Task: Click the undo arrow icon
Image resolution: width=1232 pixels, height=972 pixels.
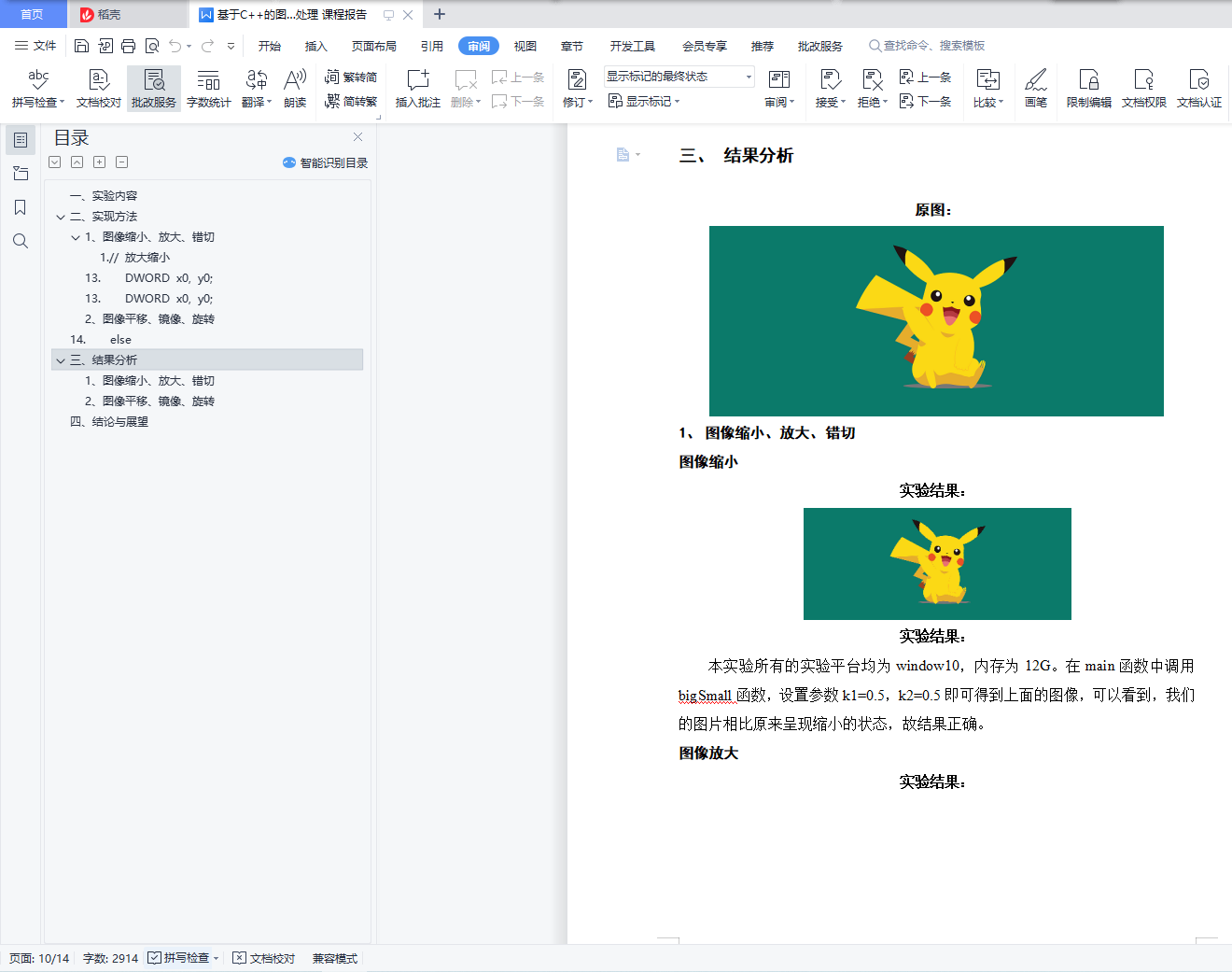Action: click(x=175, y=46)
